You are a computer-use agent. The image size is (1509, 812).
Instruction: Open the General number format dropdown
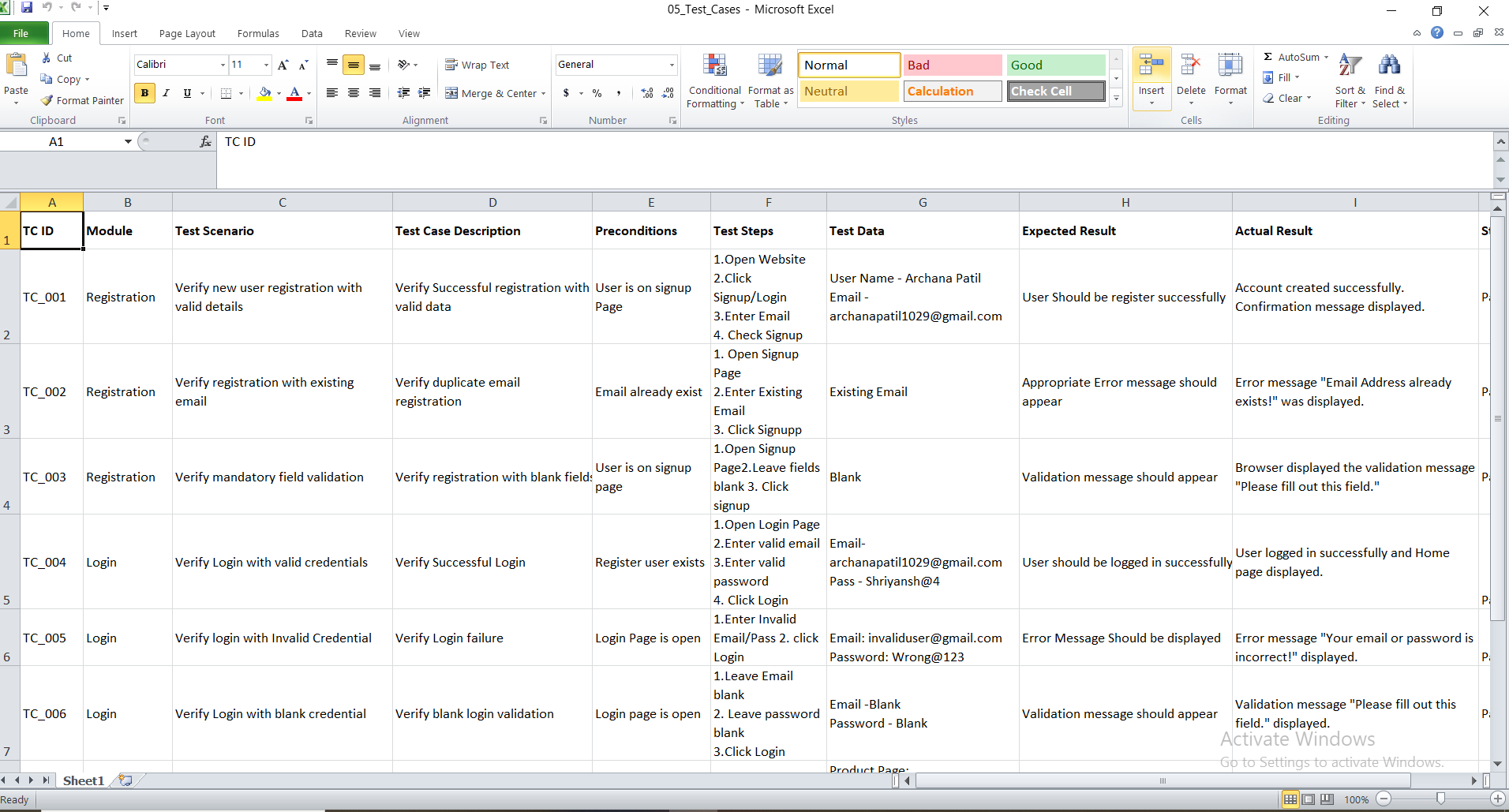point(672,65)
